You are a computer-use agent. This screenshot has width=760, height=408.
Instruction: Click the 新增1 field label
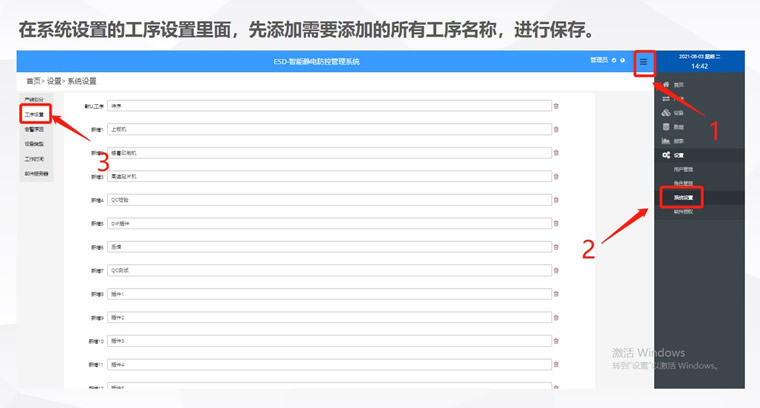97,130
